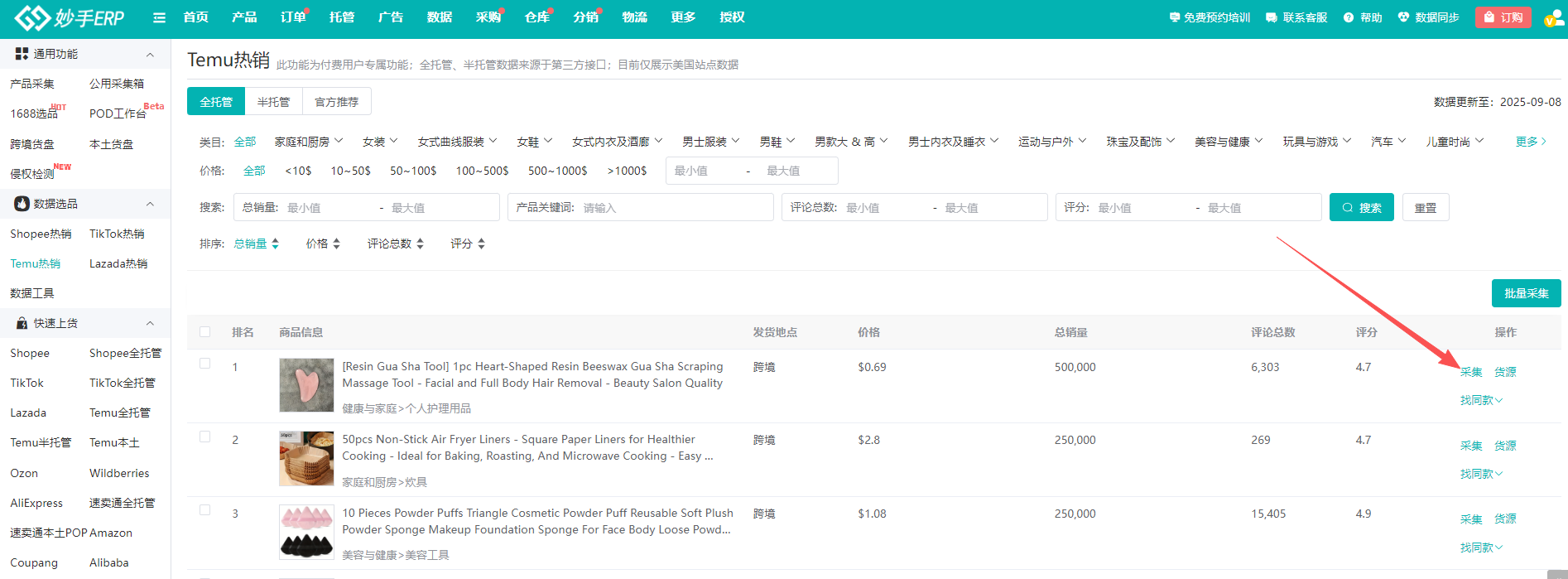This screenshot has height=579, width=1568.
Task: Click the 批量采集 batch collect button
Action: tap(1527, 293)
